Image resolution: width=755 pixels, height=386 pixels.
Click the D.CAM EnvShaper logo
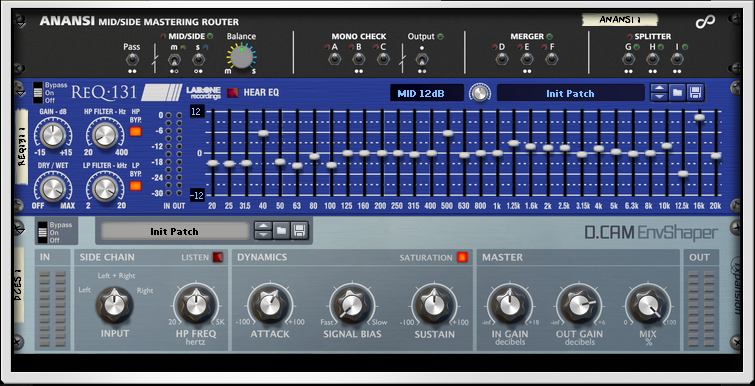click(651, 232)
